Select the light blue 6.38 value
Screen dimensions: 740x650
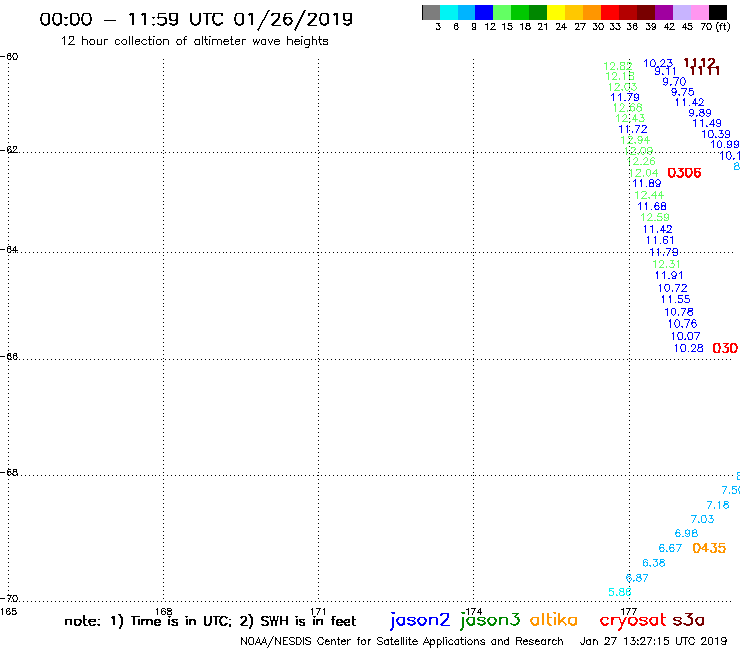tap(654, 563)
